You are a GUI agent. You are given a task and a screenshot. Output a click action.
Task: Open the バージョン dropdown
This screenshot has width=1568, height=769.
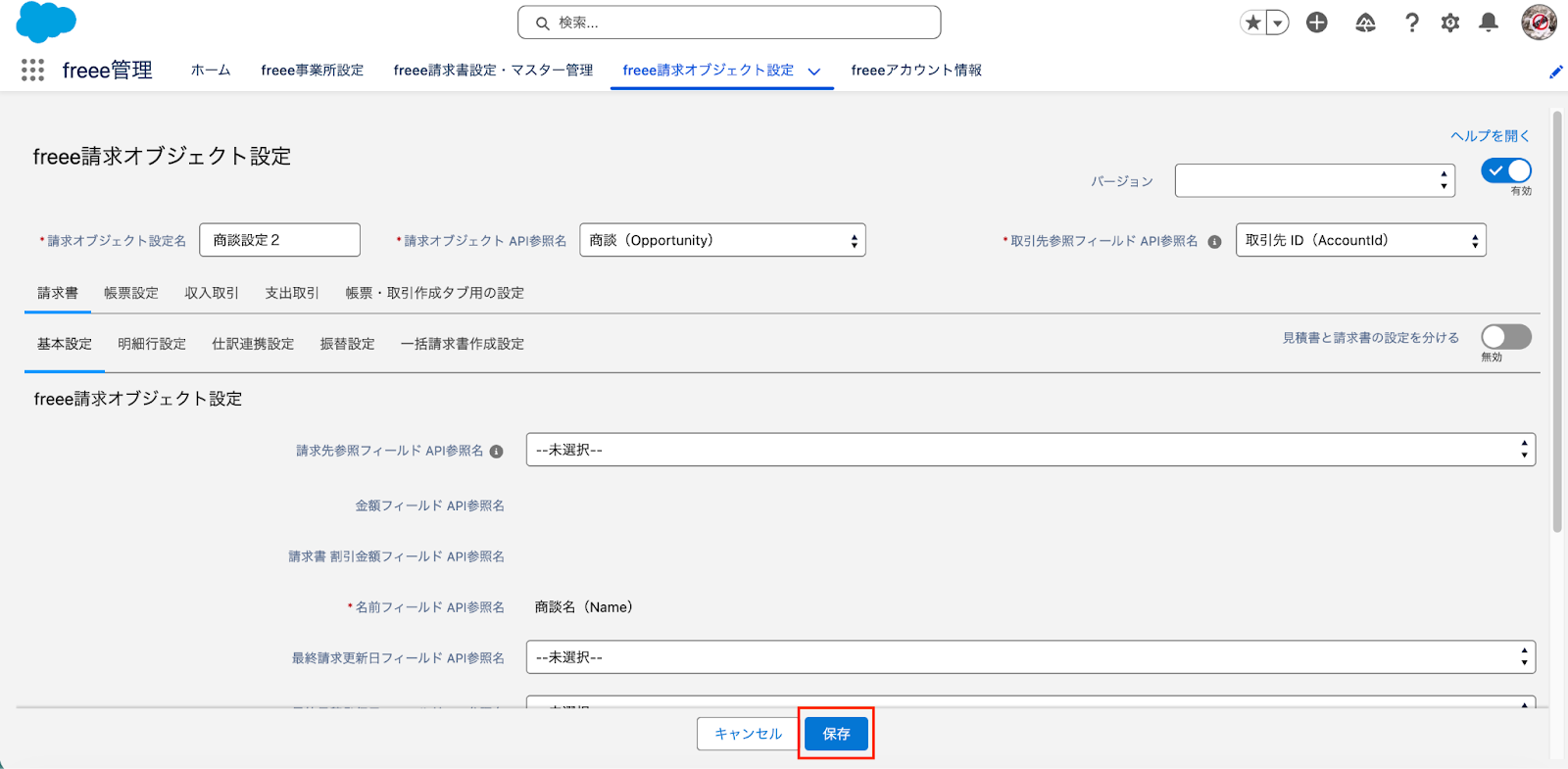[1315, 180]
